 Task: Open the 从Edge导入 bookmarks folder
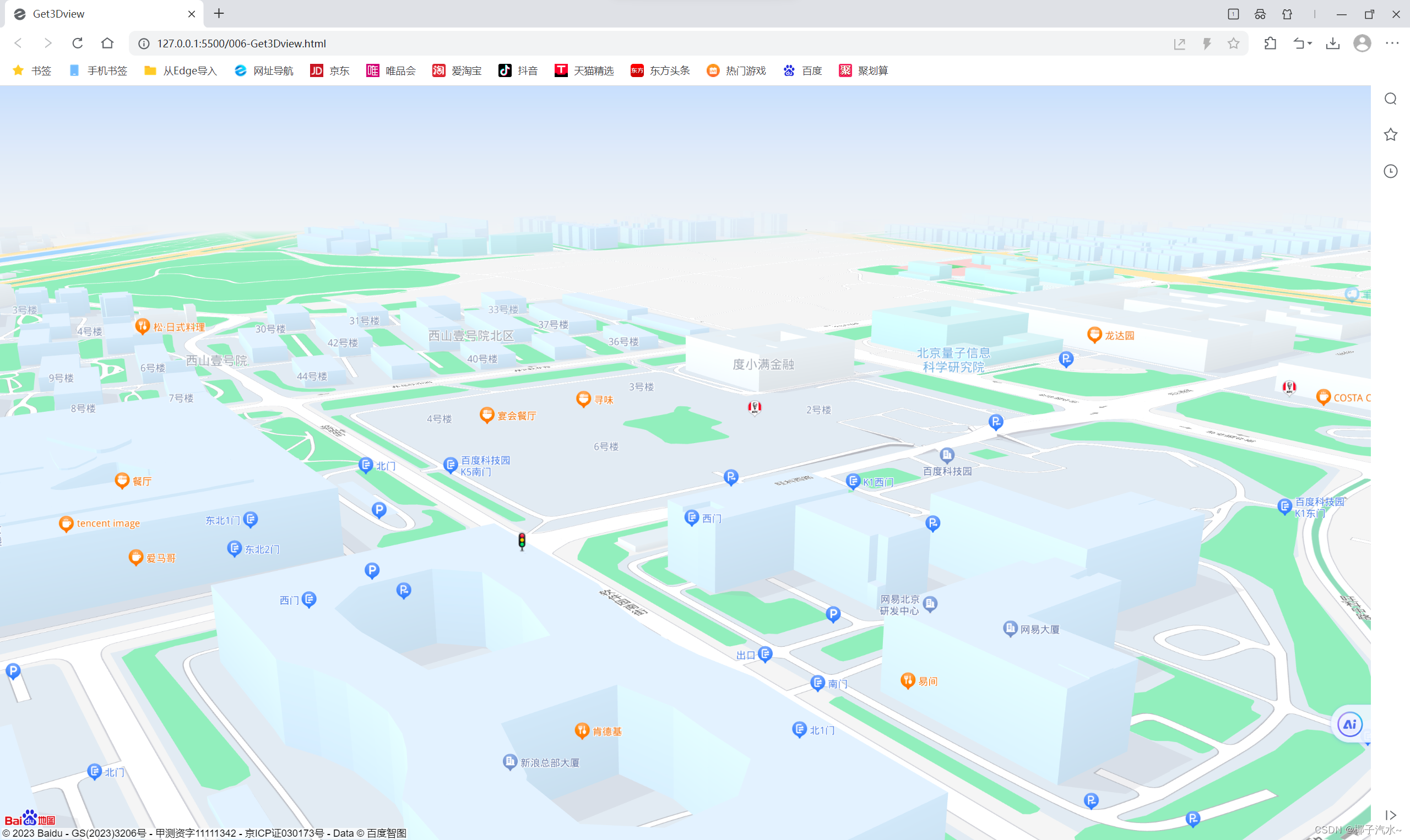click(x=181, y=71)
